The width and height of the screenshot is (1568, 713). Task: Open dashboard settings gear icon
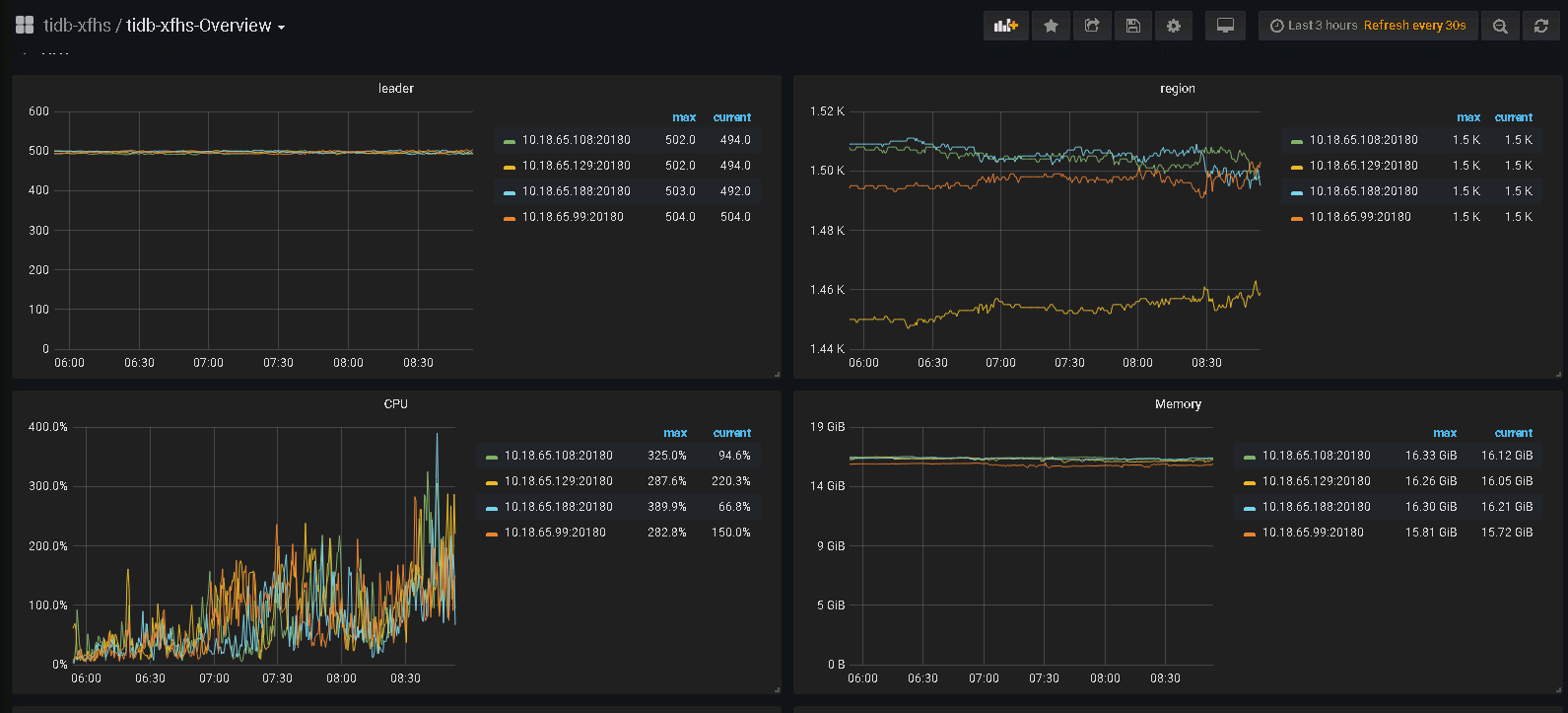coord(1174,27)
